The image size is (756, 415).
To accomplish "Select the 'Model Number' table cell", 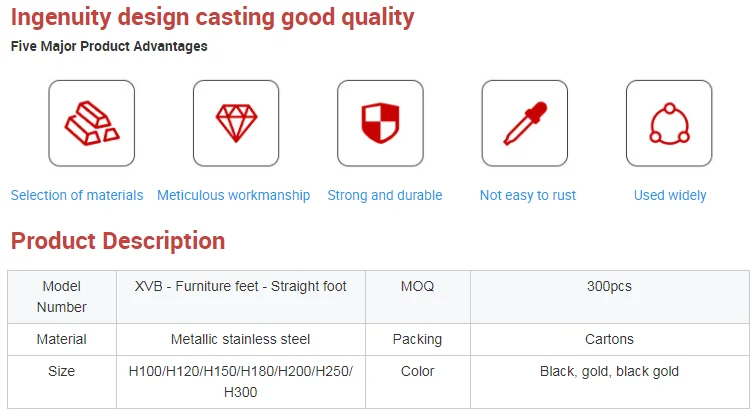I will pos(62,296).
